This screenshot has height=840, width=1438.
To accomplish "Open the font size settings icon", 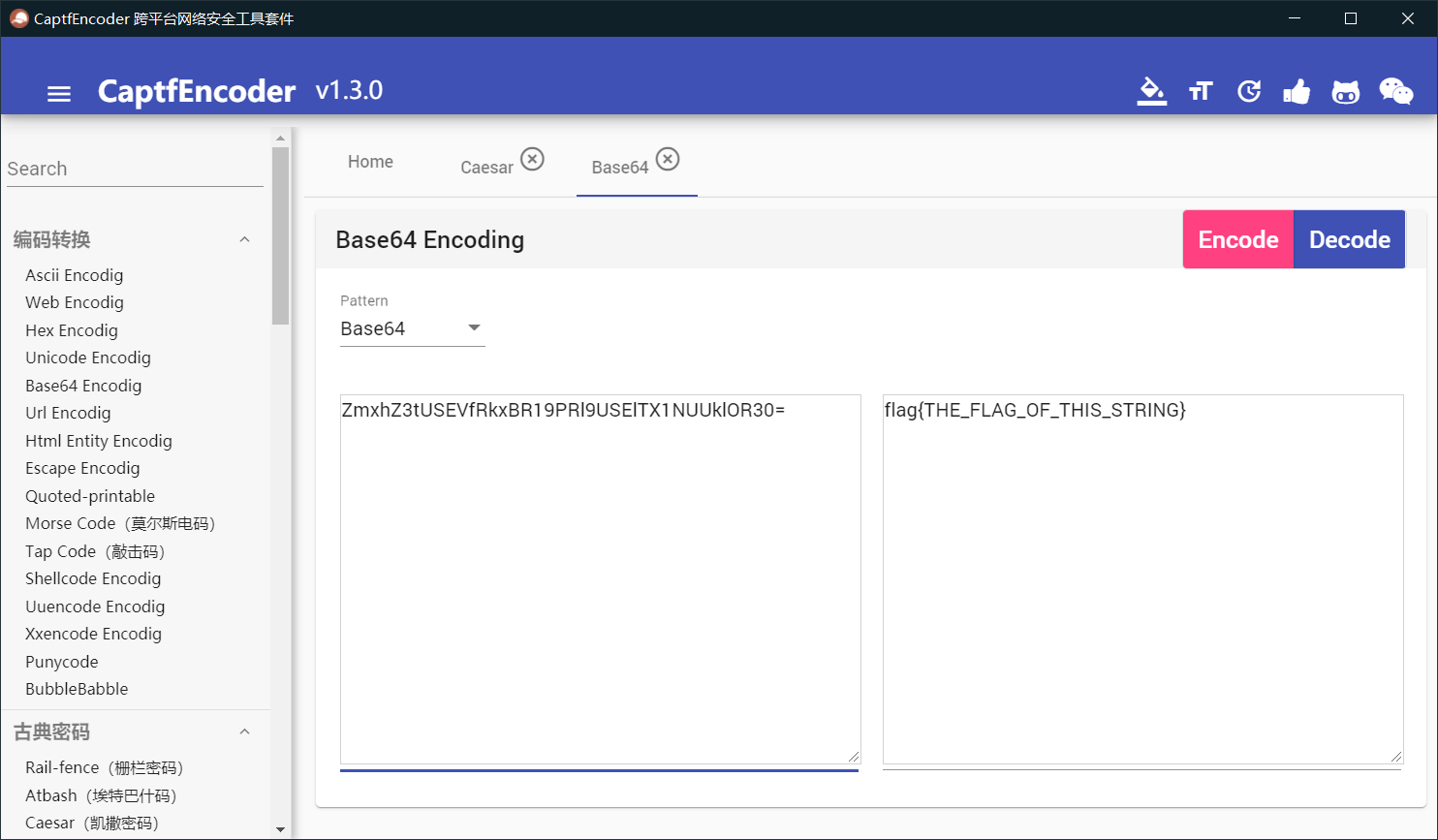I will 1201,91.
